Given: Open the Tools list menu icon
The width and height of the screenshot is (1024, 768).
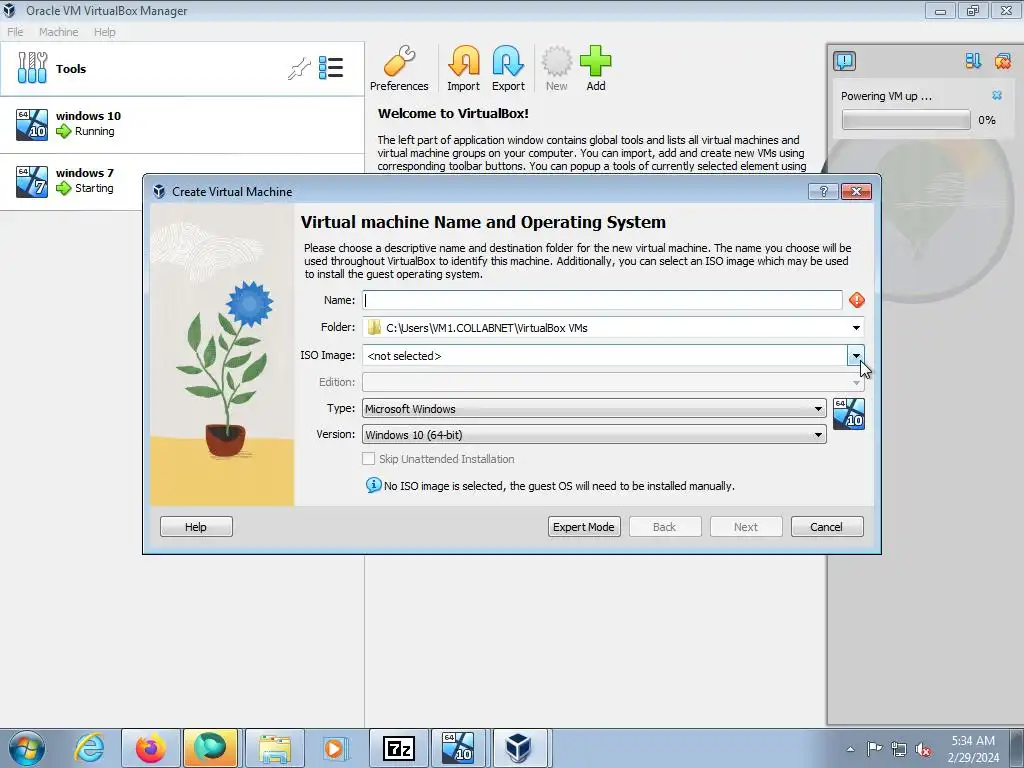Looking at the screenshot, I should click(x=331, y=68).
